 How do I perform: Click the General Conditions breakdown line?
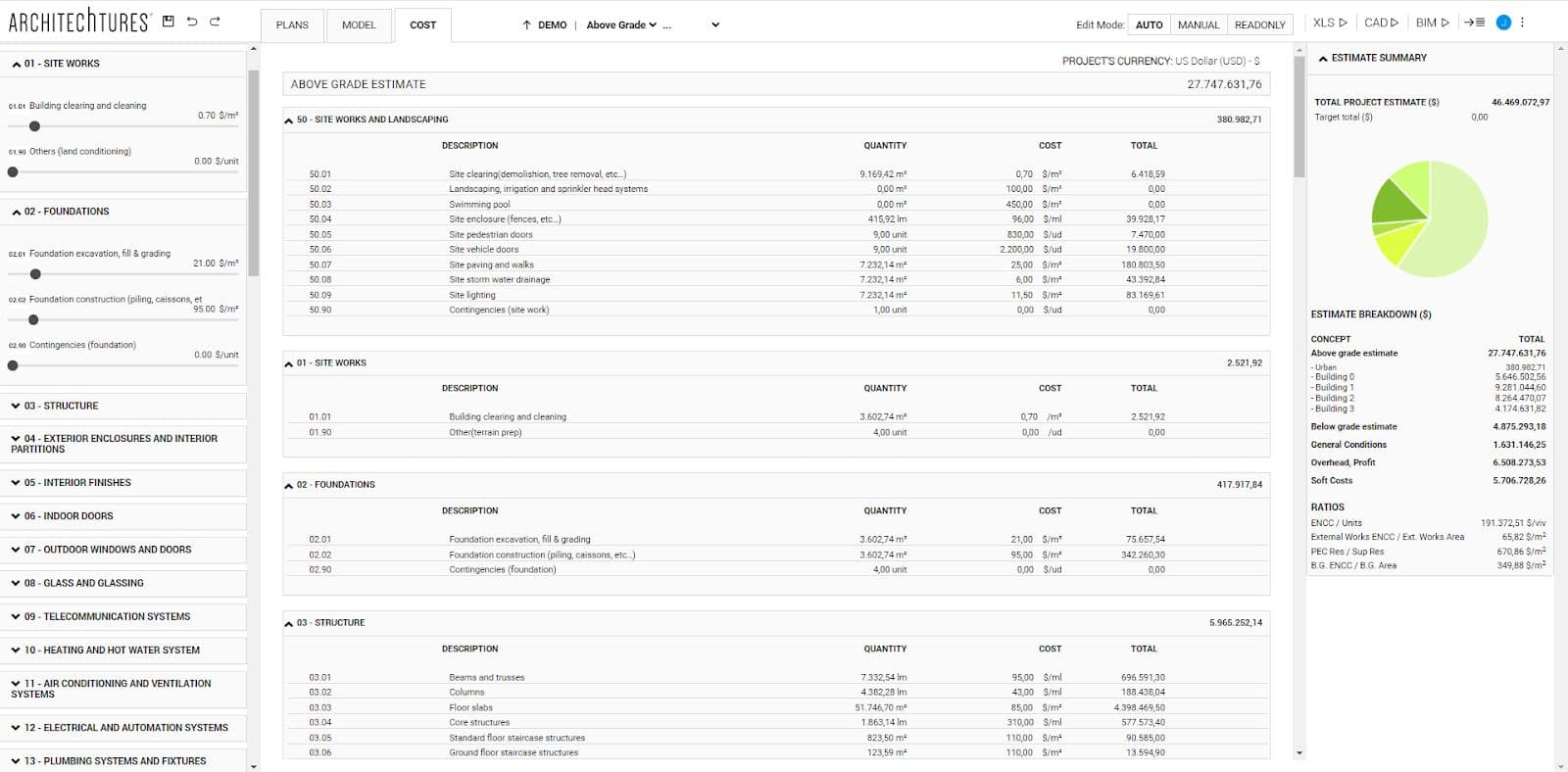[x=1428, y=445]
